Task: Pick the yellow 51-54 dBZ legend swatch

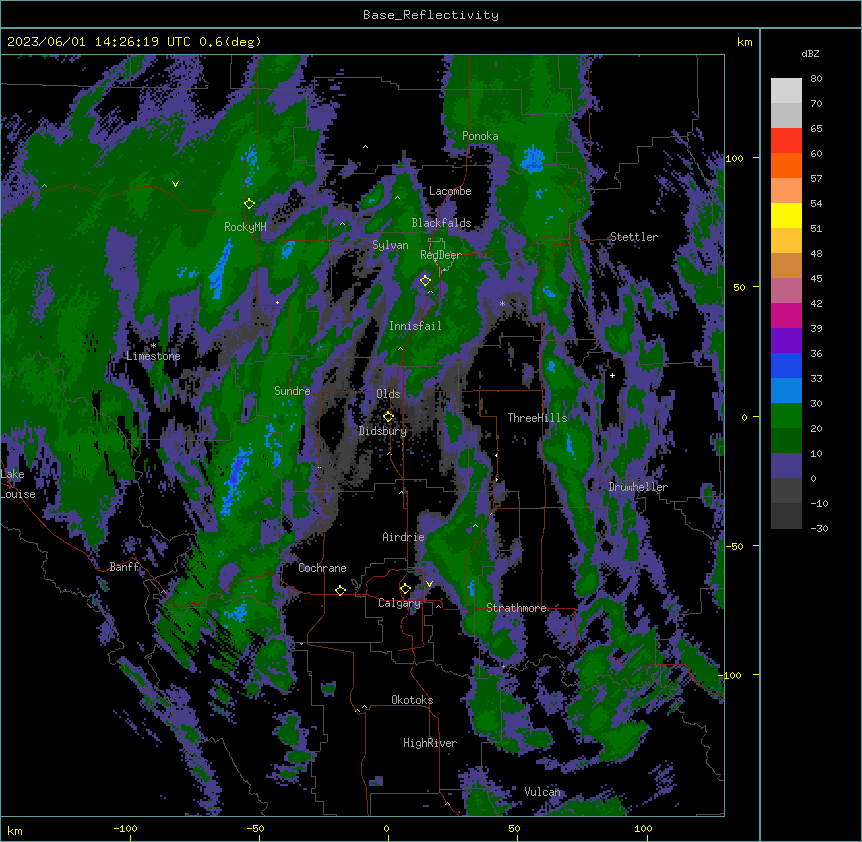Action: pos(786,215)
